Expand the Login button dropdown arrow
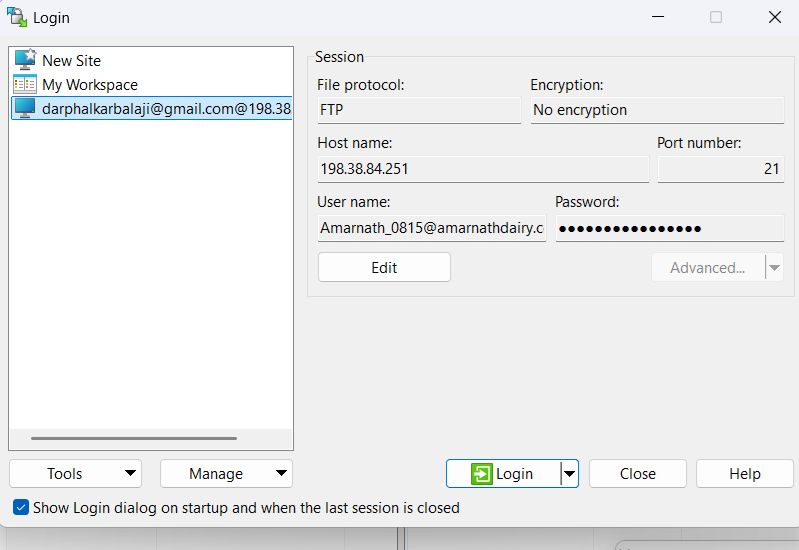 pos(569,474)
